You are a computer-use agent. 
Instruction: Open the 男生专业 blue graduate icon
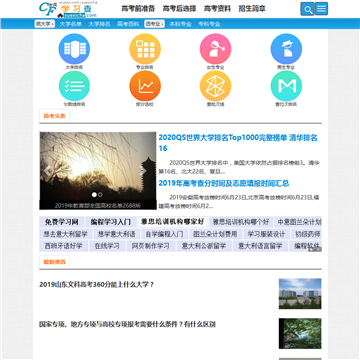click(x=286, y=49)
